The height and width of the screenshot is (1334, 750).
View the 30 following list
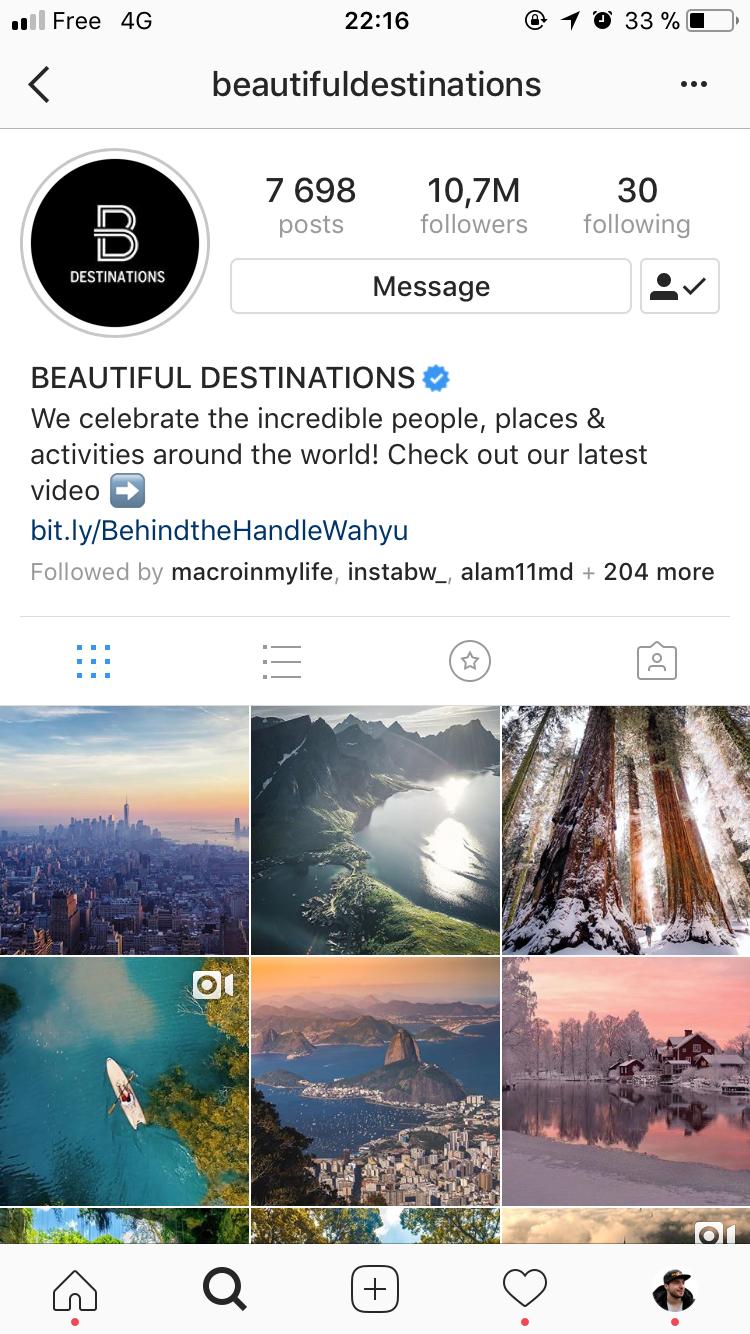[x=637, y=205]
